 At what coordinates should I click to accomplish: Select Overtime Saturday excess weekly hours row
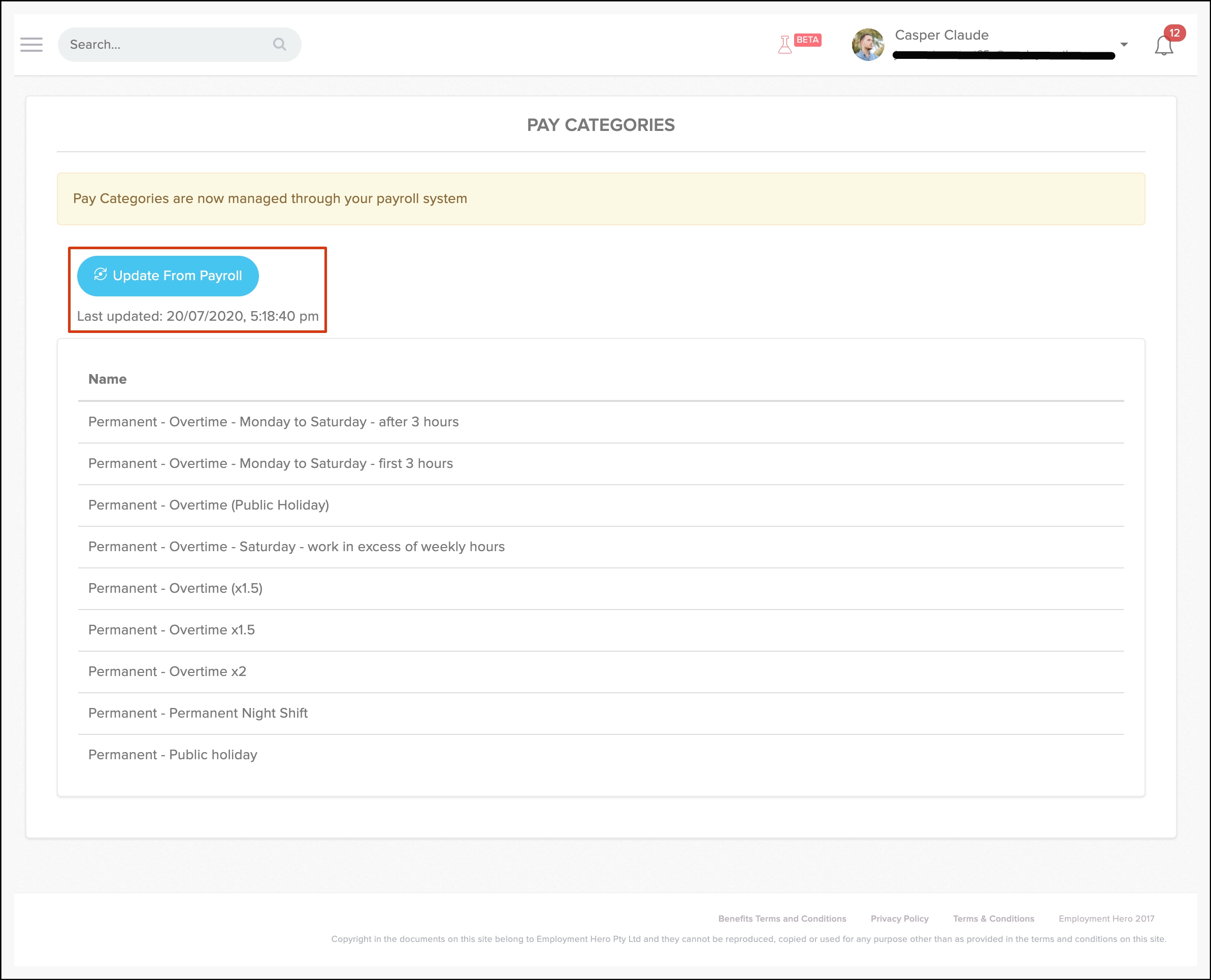point(297,547)
